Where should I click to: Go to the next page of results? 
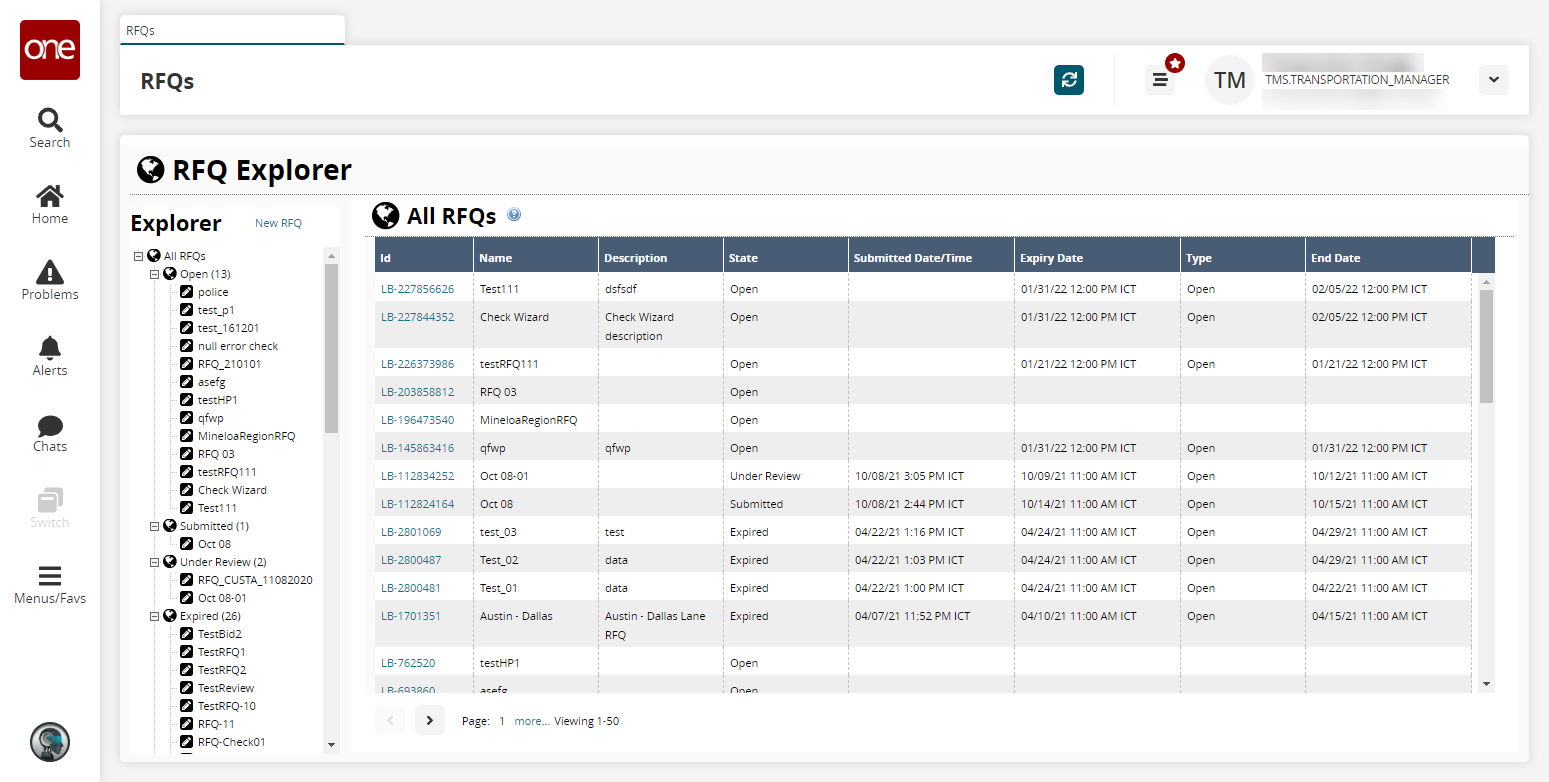(429, 720)
